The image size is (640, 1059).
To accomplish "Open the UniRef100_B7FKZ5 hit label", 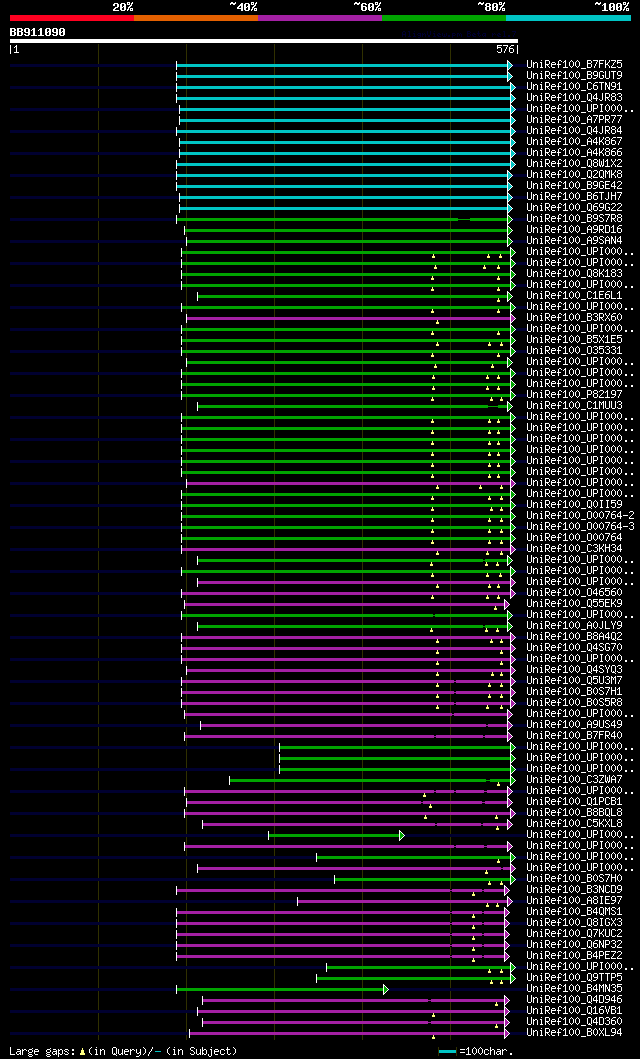I will click(x=575, y=65).
